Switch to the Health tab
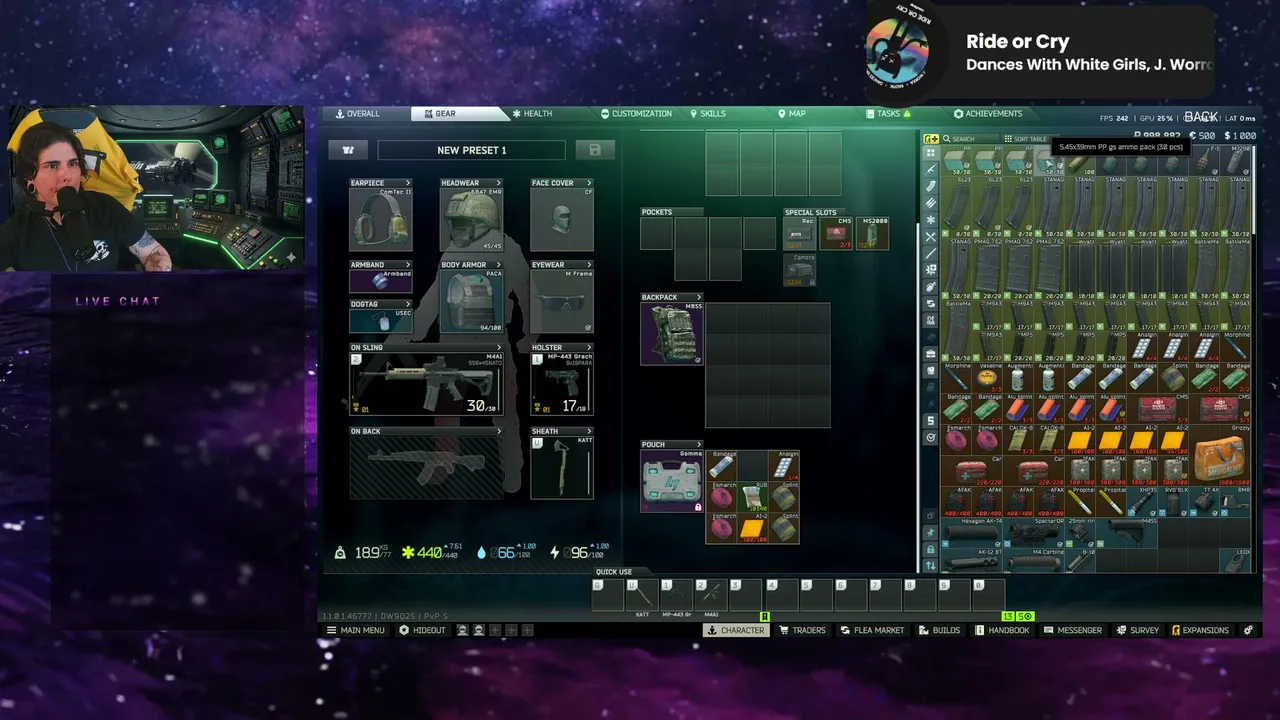This screenshot has width=1280, height=720. [532, 114]
